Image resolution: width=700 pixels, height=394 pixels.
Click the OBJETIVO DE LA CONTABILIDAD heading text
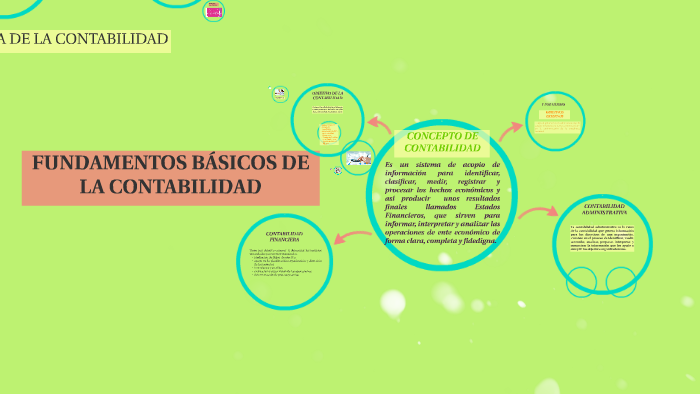[x=328, y=95]
